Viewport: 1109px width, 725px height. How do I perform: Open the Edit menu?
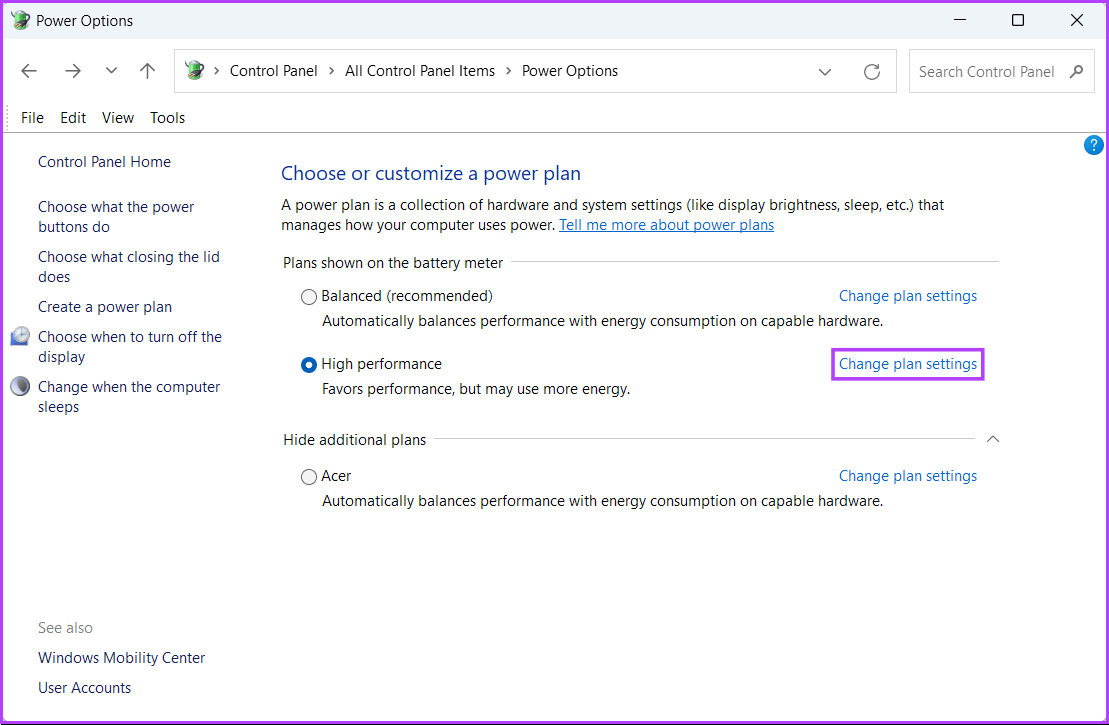point(73,117)
